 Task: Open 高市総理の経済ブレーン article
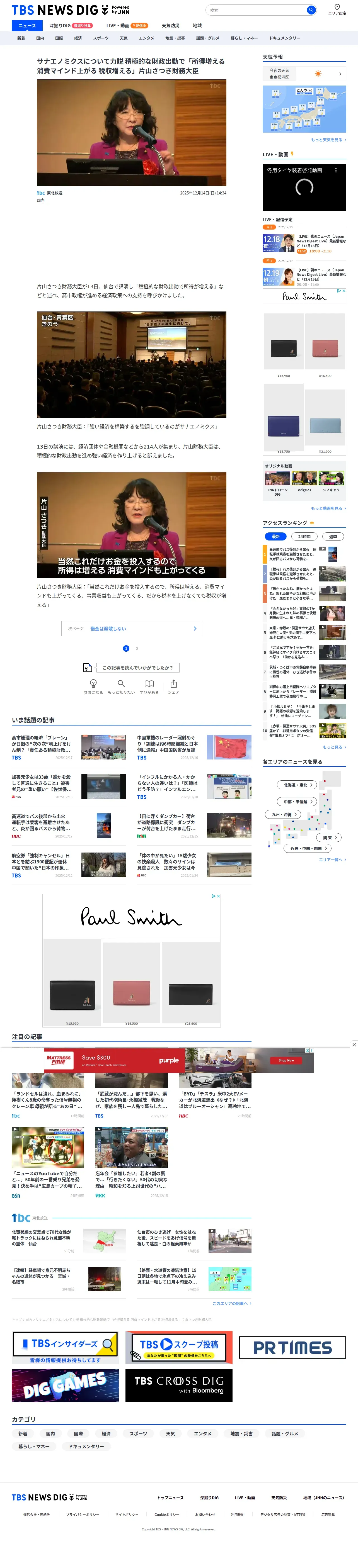point(69,747)
